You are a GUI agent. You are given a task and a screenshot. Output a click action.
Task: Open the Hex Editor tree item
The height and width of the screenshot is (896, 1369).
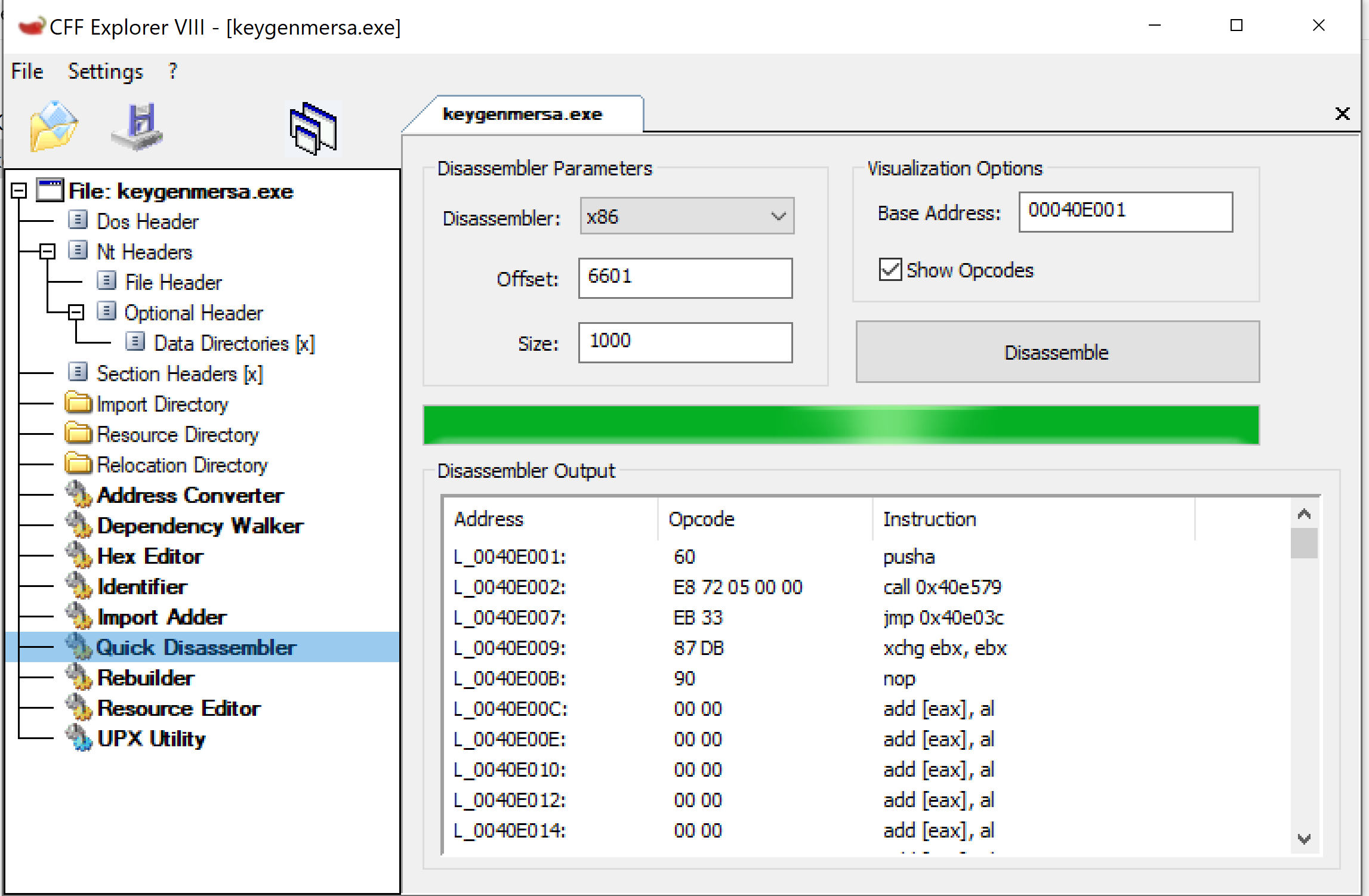[150, 556]
